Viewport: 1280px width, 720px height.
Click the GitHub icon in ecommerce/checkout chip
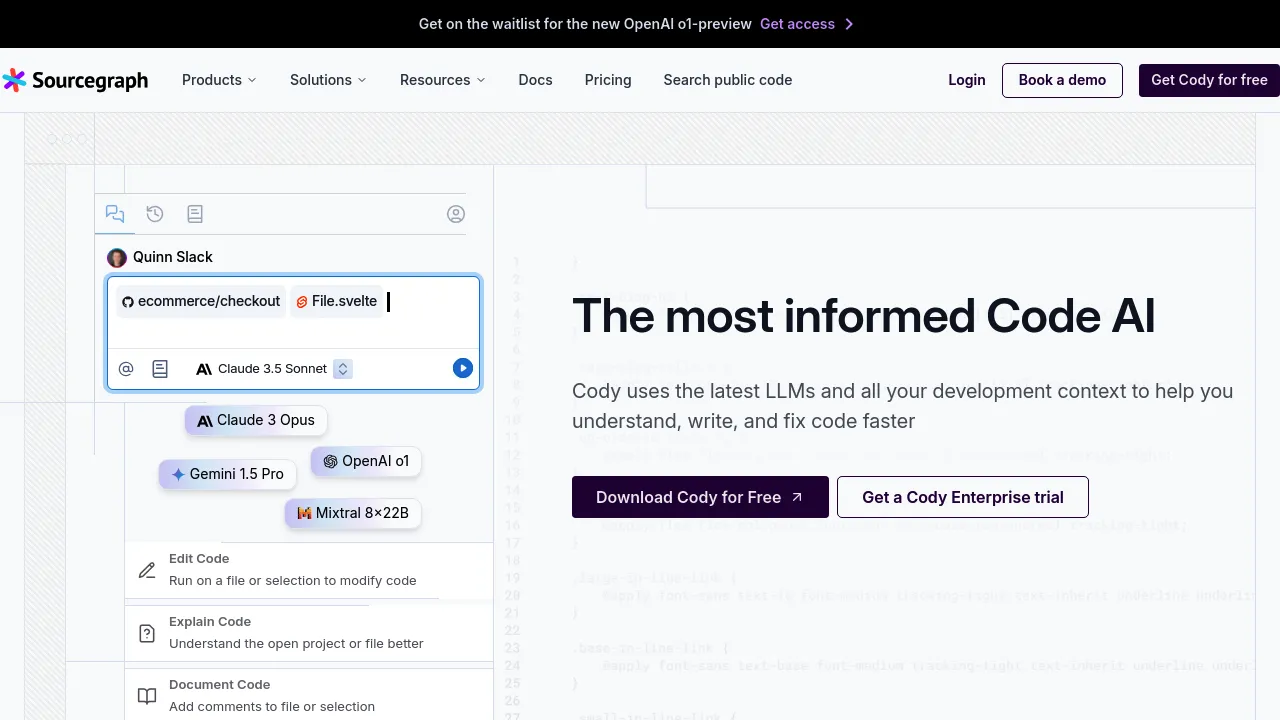coord(127,302)
